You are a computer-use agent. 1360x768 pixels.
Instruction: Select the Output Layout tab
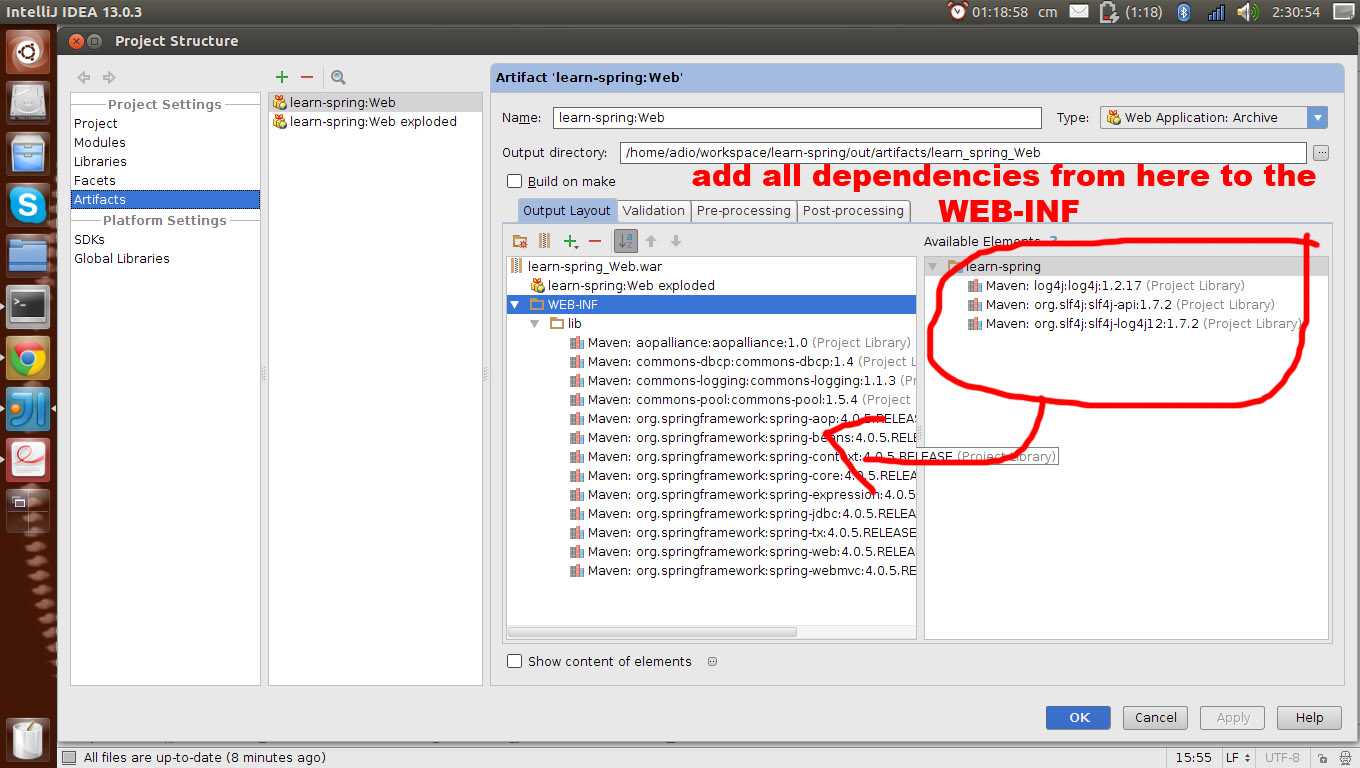pos(566,210)
